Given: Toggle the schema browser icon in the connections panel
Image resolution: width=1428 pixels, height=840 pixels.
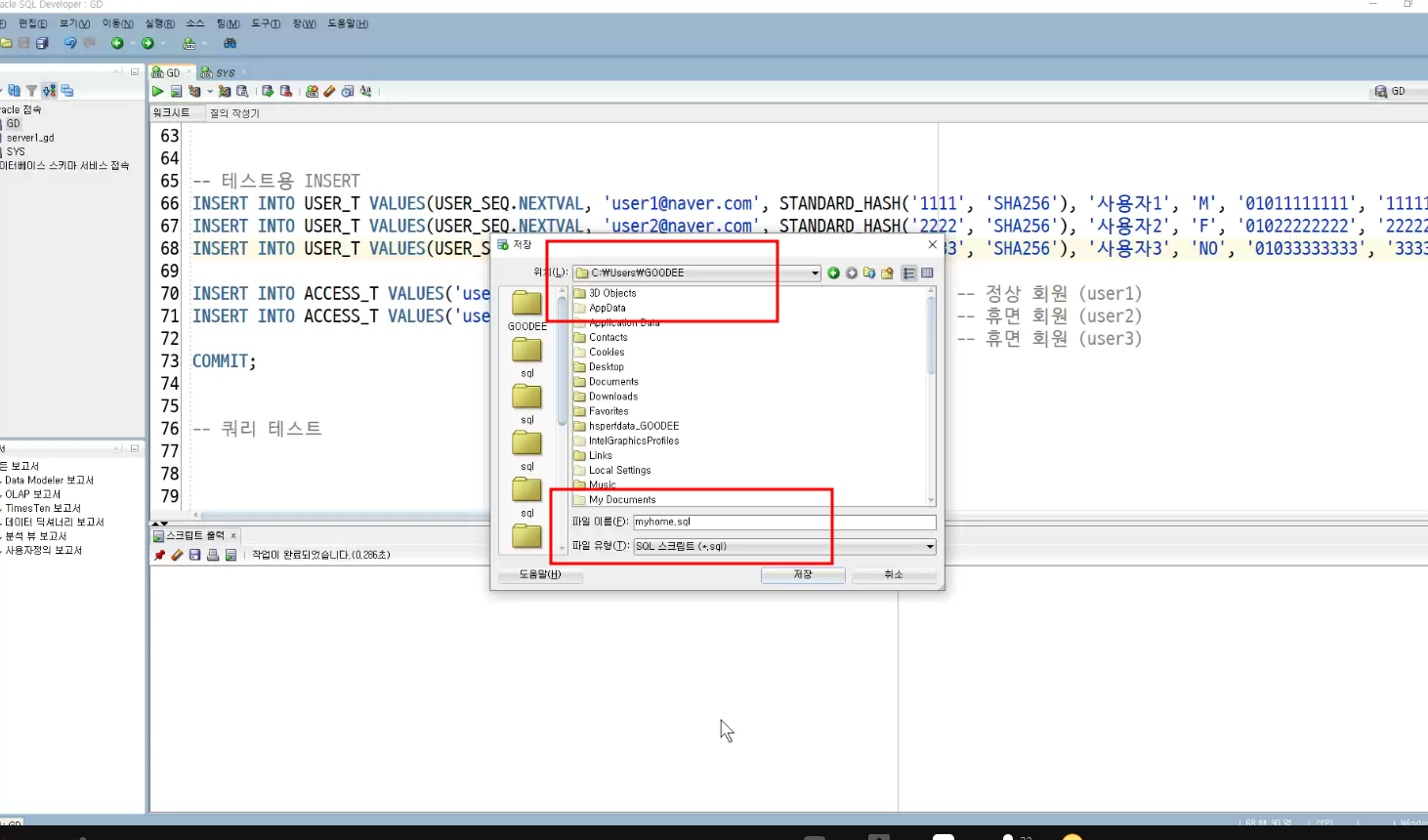Looking at the screenshot, I should pos(49,90).
